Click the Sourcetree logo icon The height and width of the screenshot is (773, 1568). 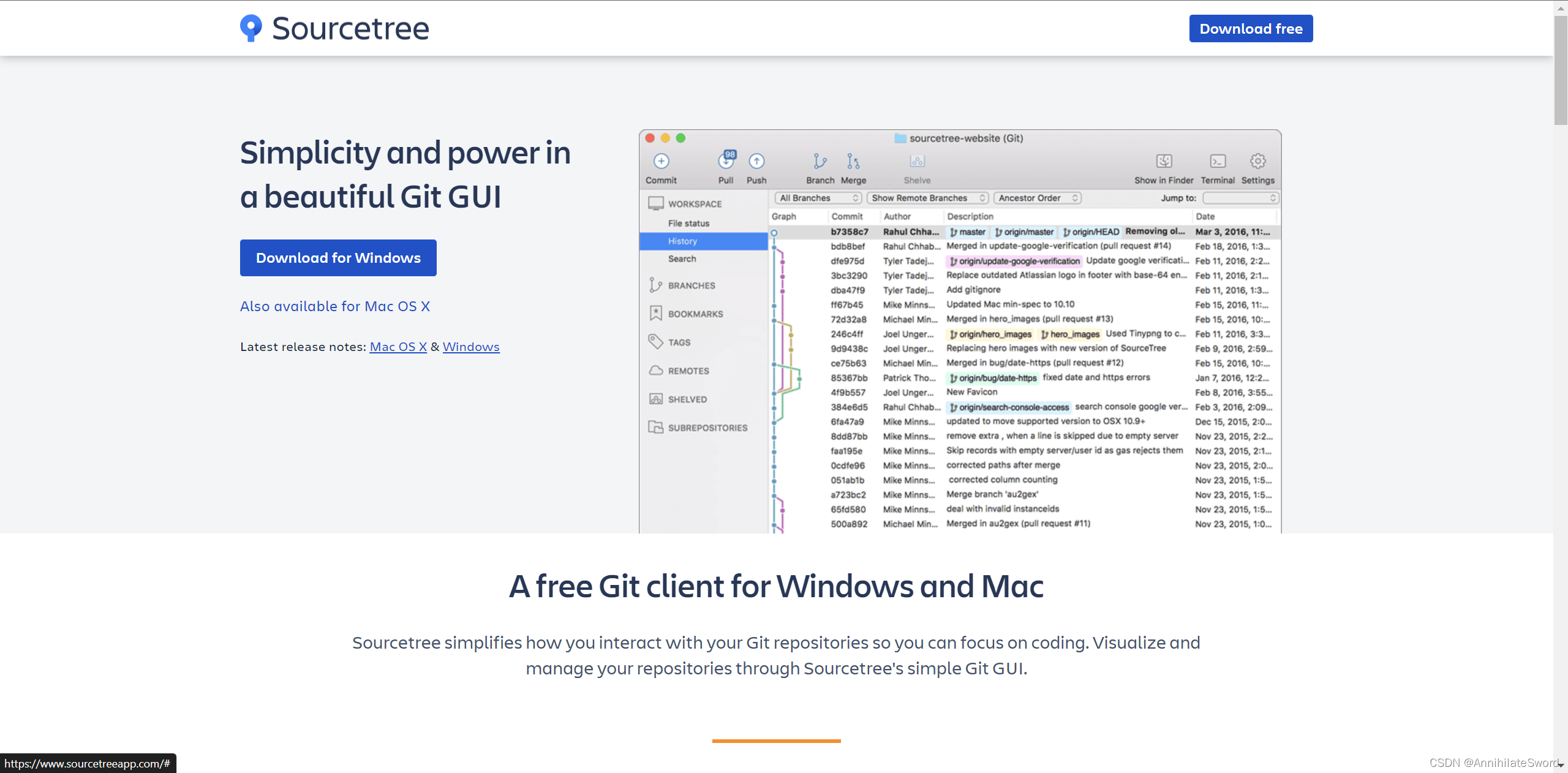coord(251,28)
